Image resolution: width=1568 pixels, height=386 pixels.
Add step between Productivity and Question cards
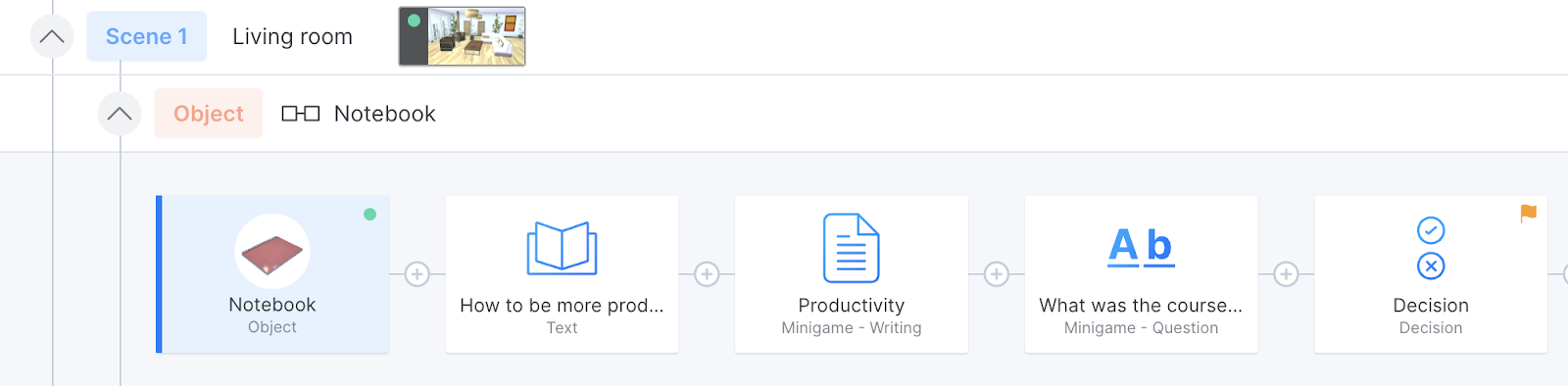(x=997, y=274)
